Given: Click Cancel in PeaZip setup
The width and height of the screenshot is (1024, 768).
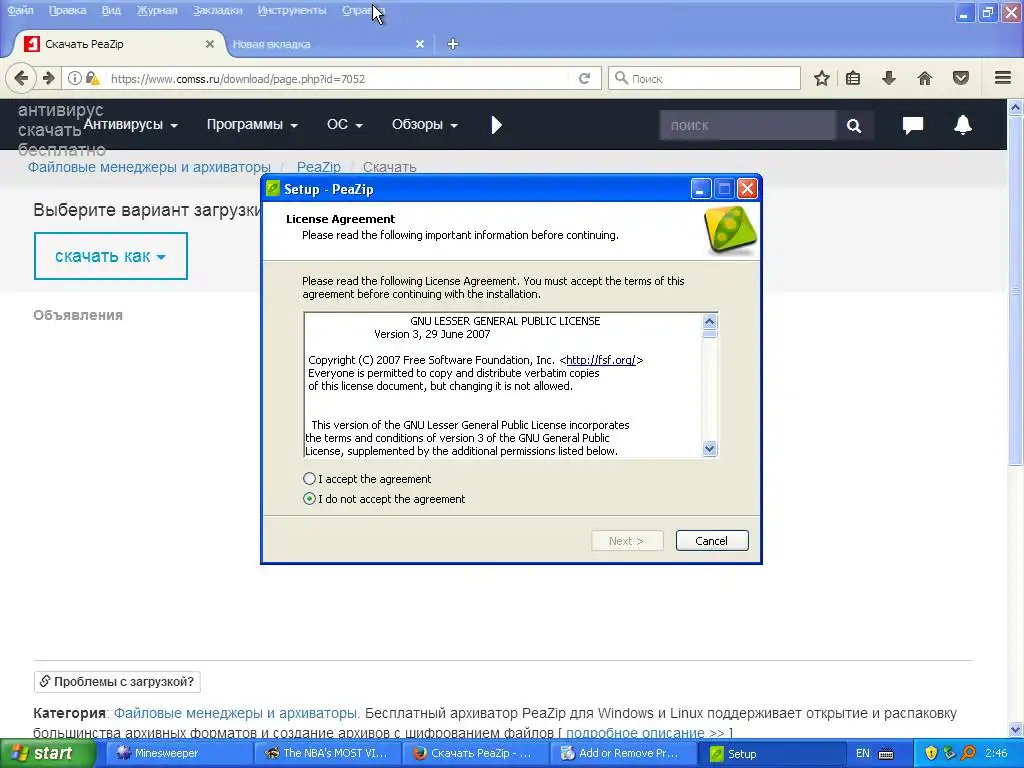Looking at the screenshot, I should coord(712,541).
